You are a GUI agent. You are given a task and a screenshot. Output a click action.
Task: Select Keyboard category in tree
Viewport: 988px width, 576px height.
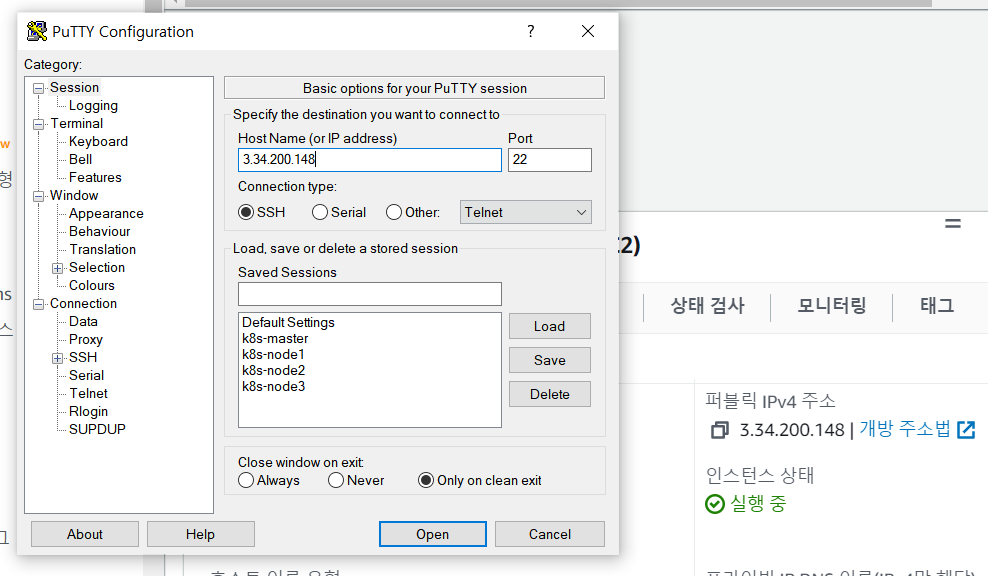(98, 141)
